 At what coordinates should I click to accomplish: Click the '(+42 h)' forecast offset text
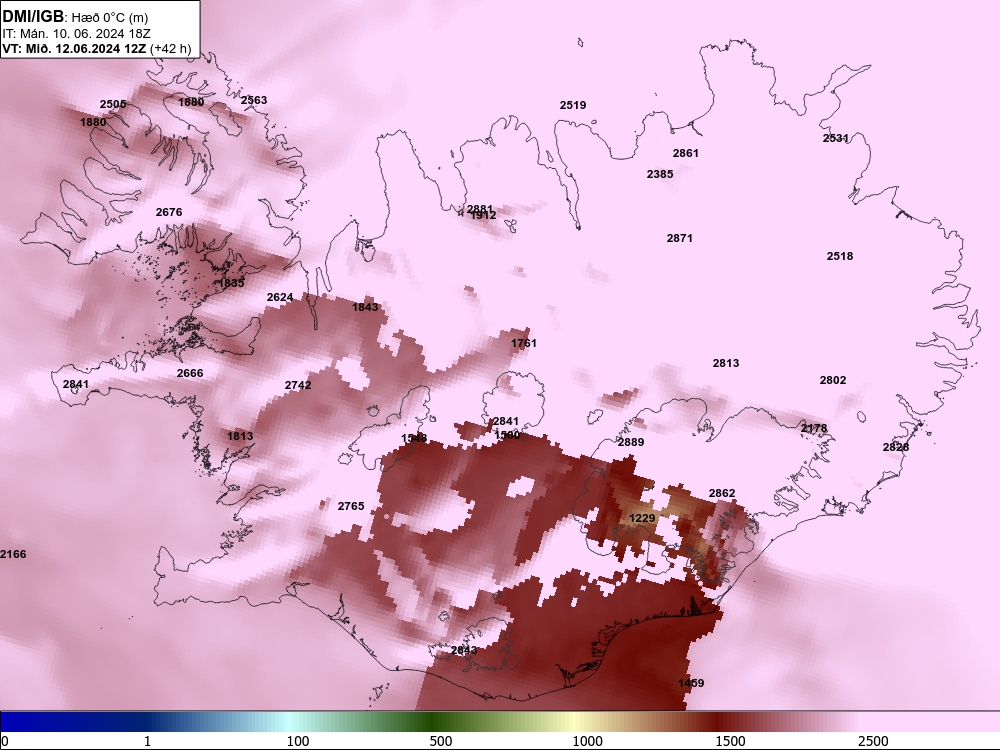click(x=170, y=48)
